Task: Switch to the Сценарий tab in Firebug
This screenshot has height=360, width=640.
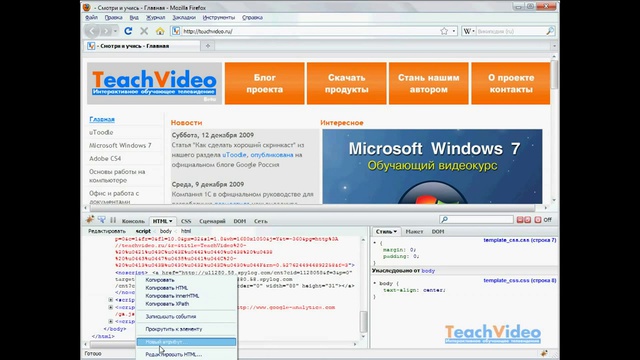Action: (212, 221)
